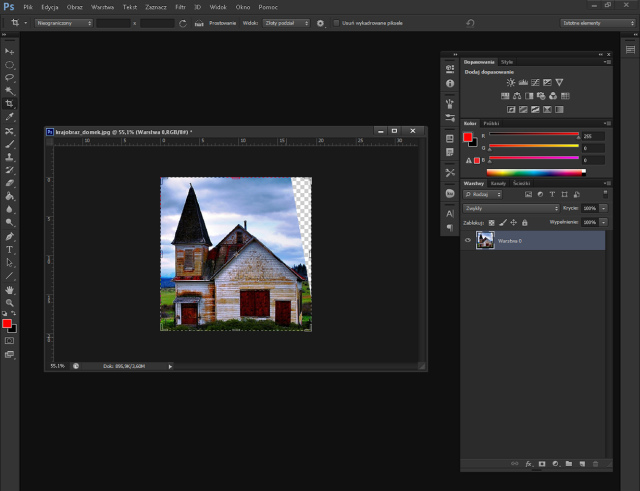
Task: Toggle lock position option
Action: [513, 222]
